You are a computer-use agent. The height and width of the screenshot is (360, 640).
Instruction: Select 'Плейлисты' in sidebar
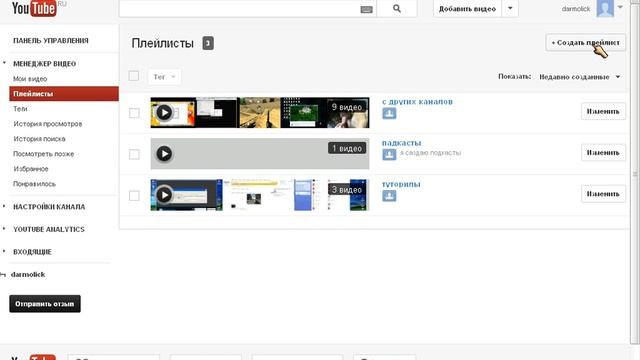(64, 93)
